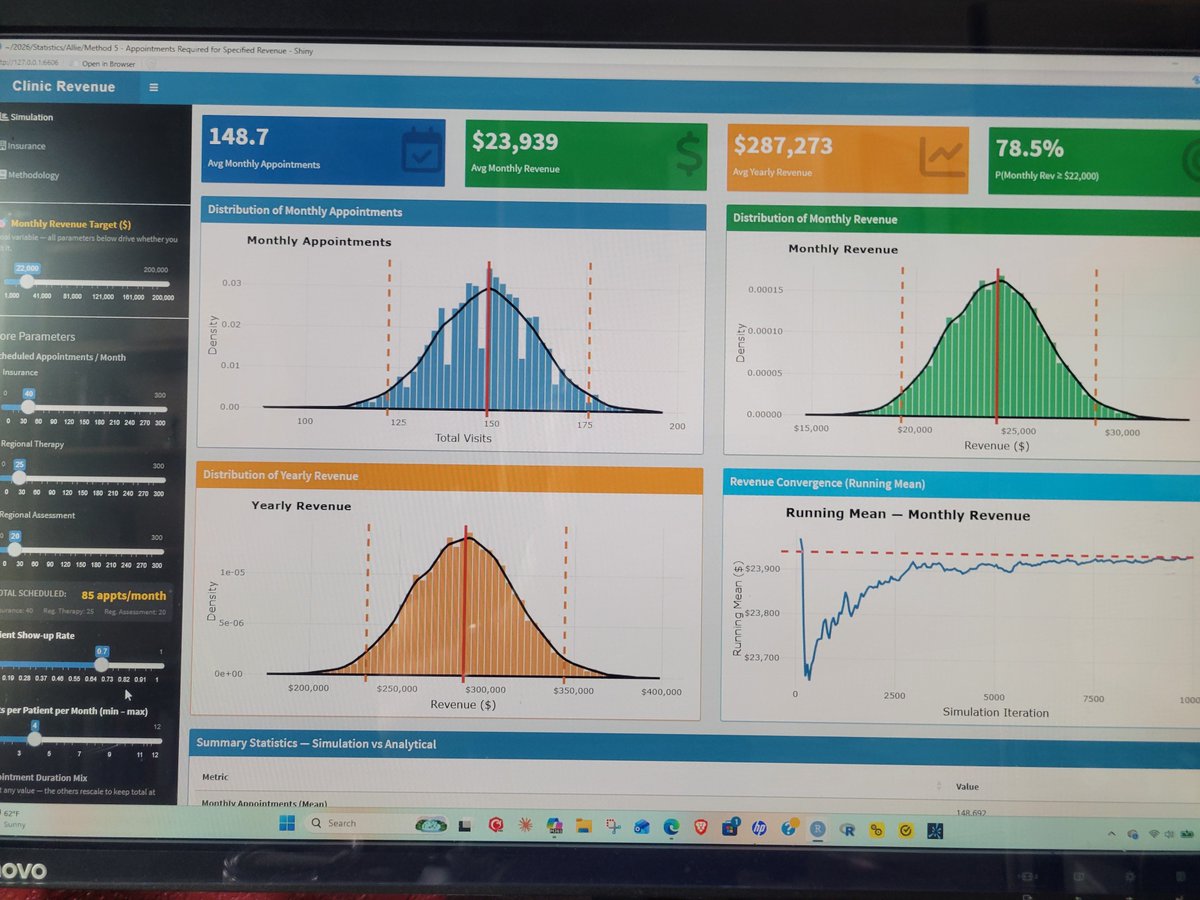
Task: Open the red circular app icon in the taskbar
Action: coord(496,825)
